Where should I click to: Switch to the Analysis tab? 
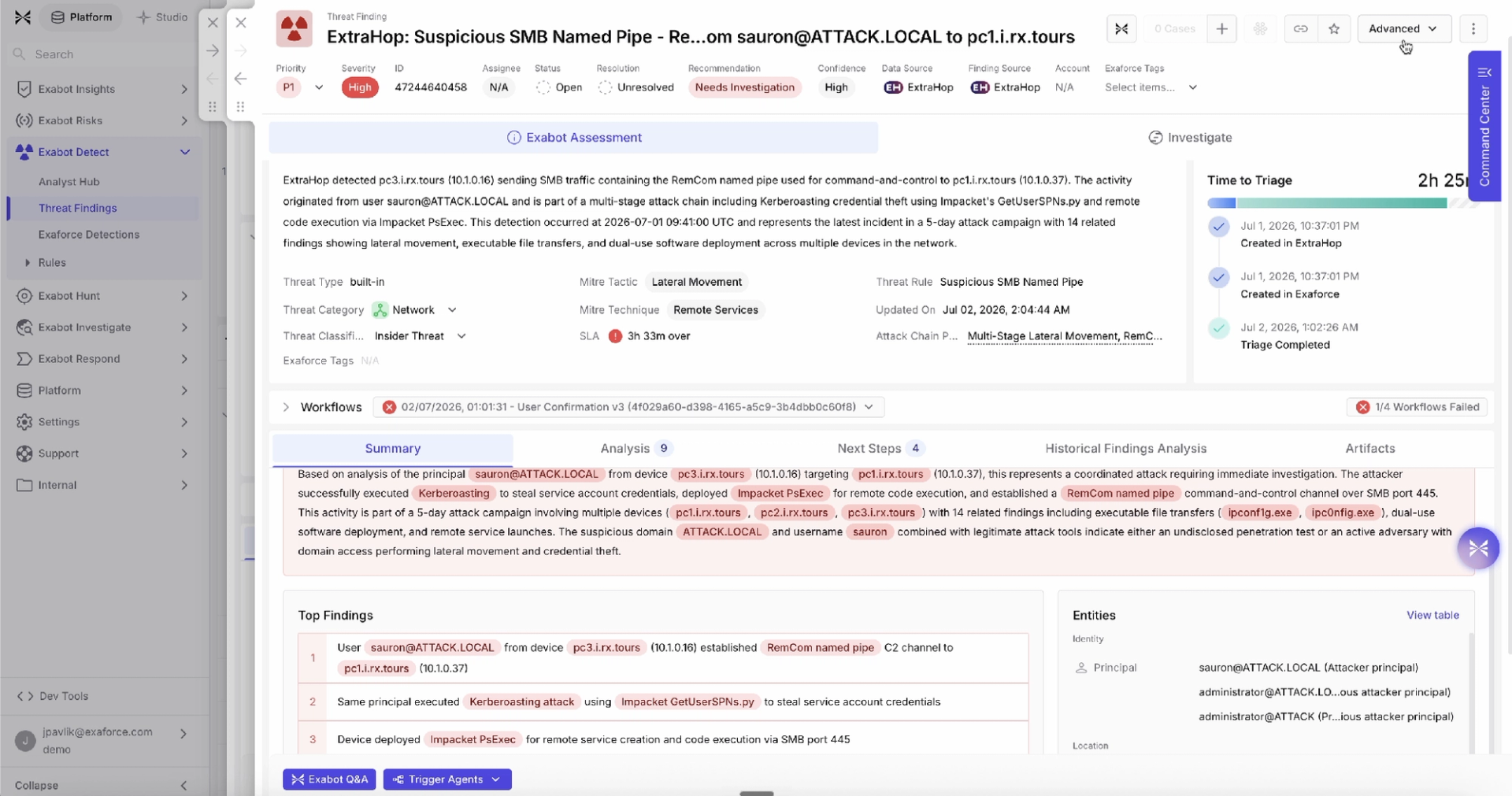click(x=635, y=449)
